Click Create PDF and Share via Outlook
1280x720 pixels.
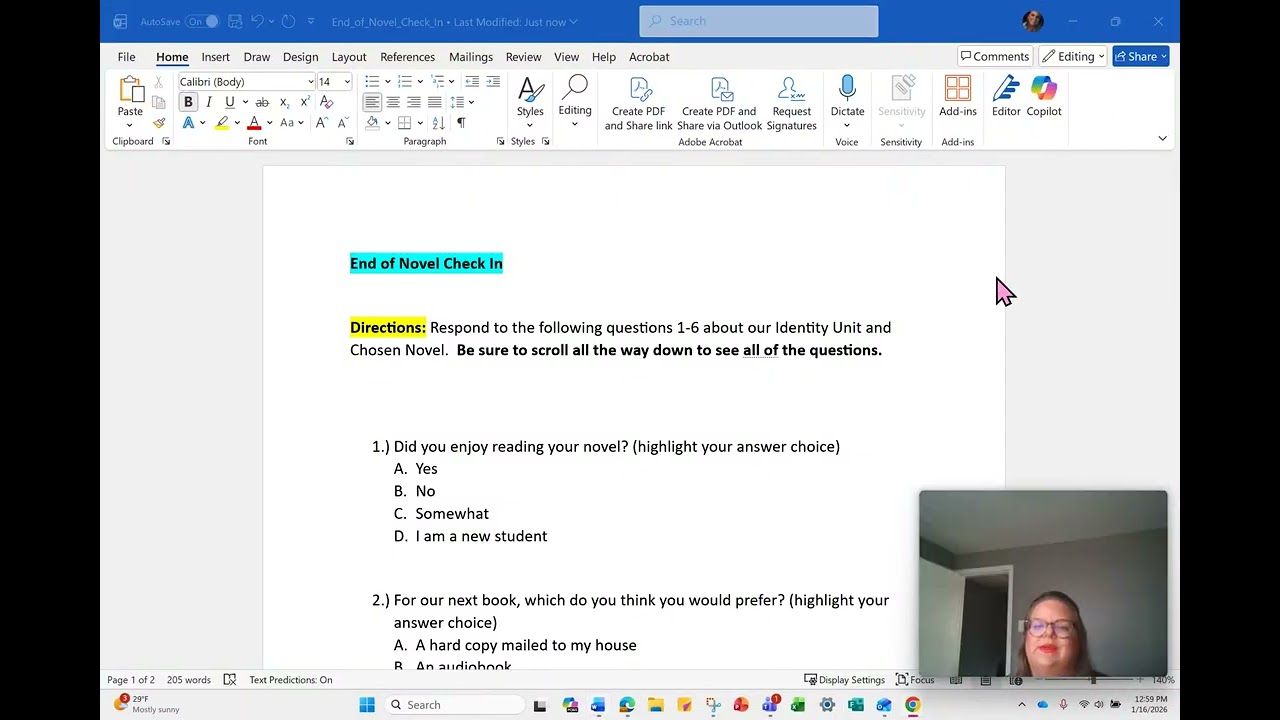(719, 104)
